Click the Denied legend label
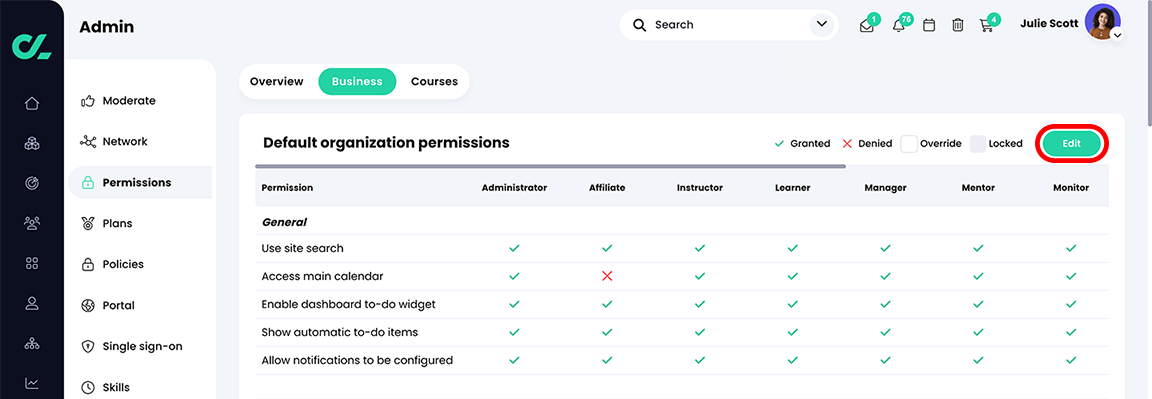Viewport: 1152px width, 399px height. (875, 144)
